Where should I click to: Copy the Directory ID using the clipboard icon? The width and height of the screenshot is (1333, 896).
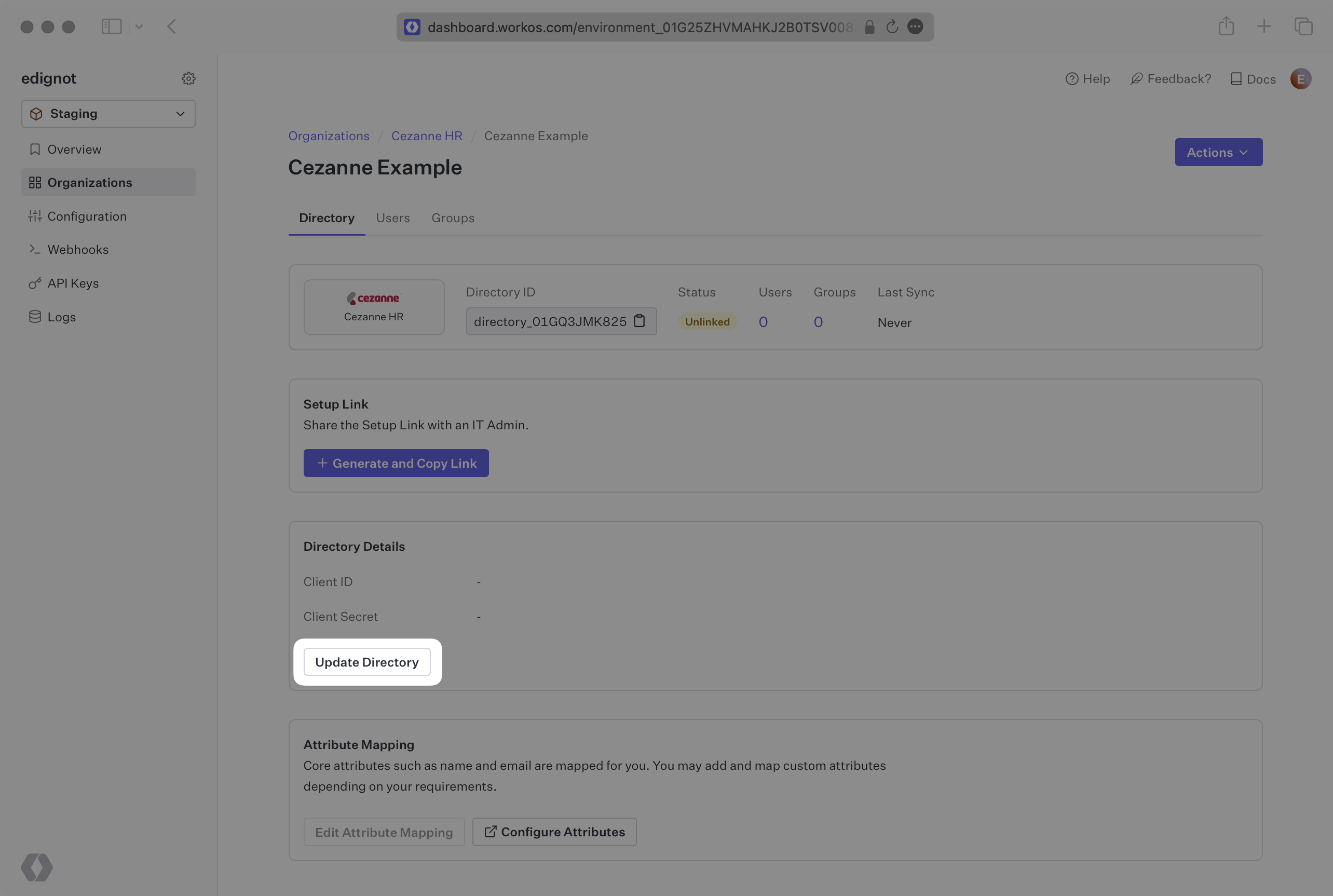640,321
